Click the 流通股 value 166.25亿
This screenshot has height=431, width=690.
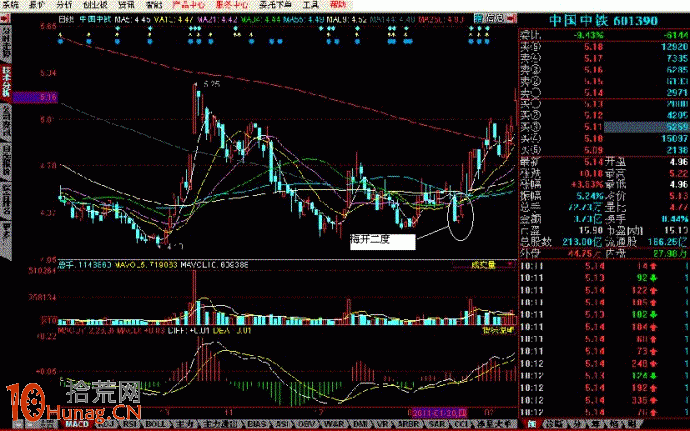pos(668,242)
